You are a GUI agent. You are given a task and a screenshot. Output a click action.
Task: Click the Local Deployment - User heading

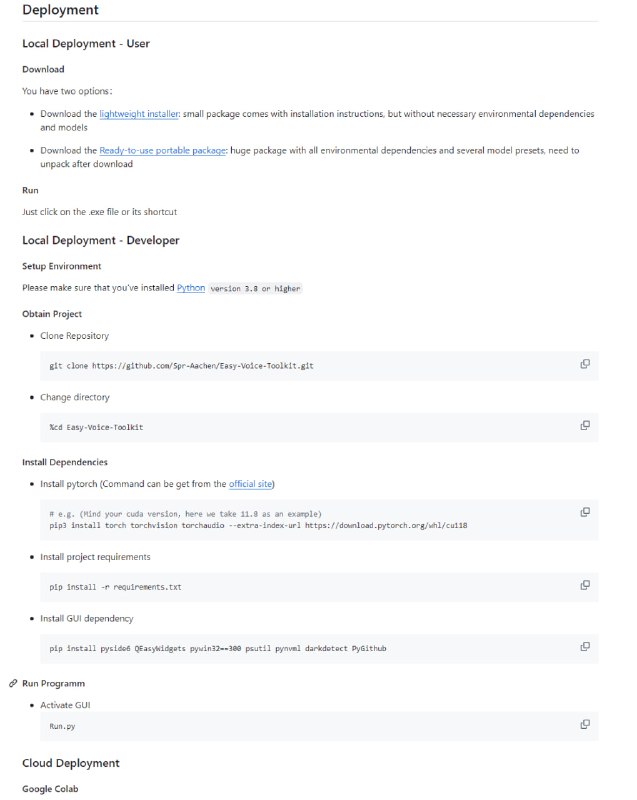pos(86,44)
